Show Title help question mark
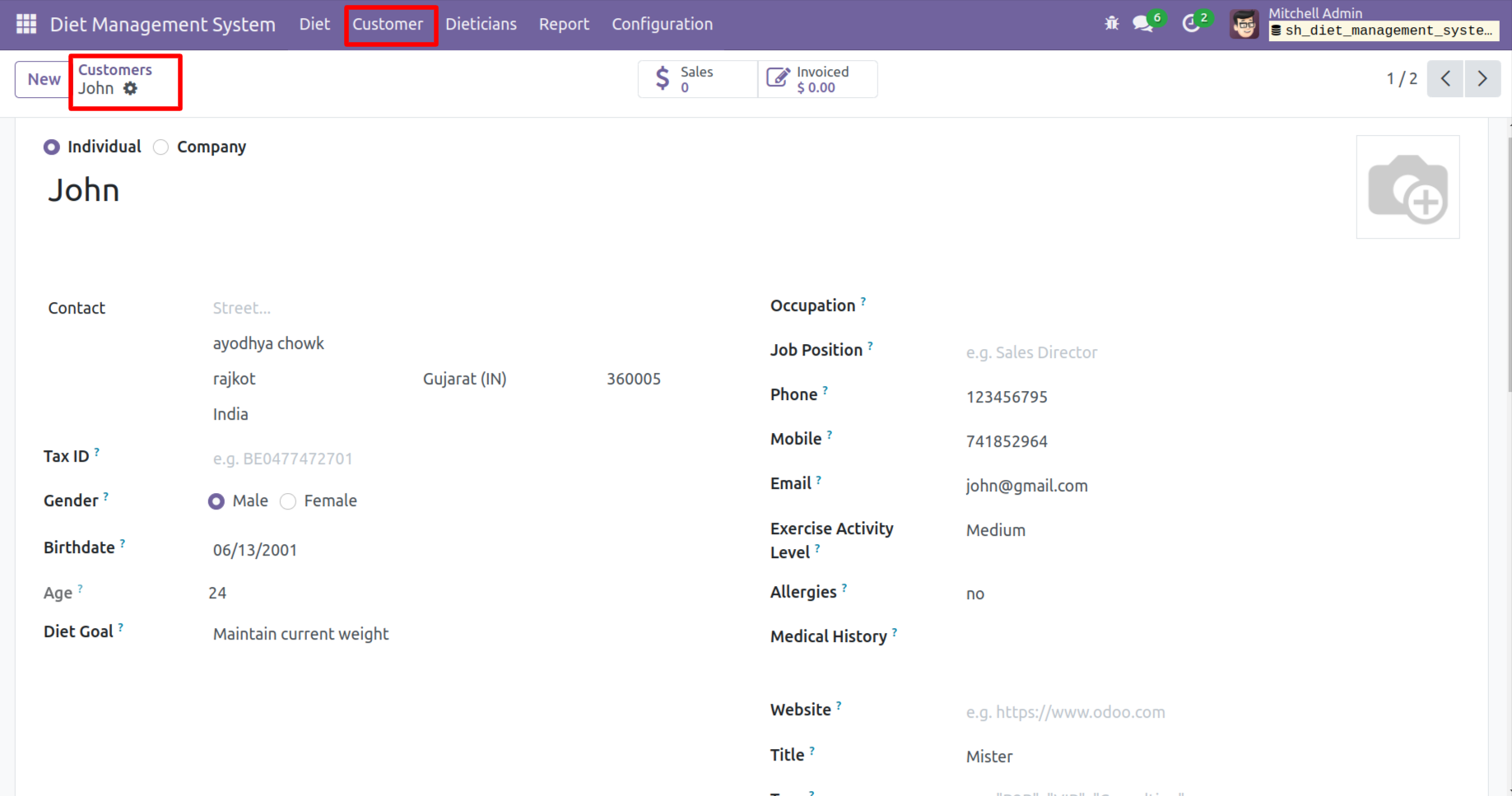Image resolution: width=1512 pixels, height=796 pixels. (x=812, y=751)
